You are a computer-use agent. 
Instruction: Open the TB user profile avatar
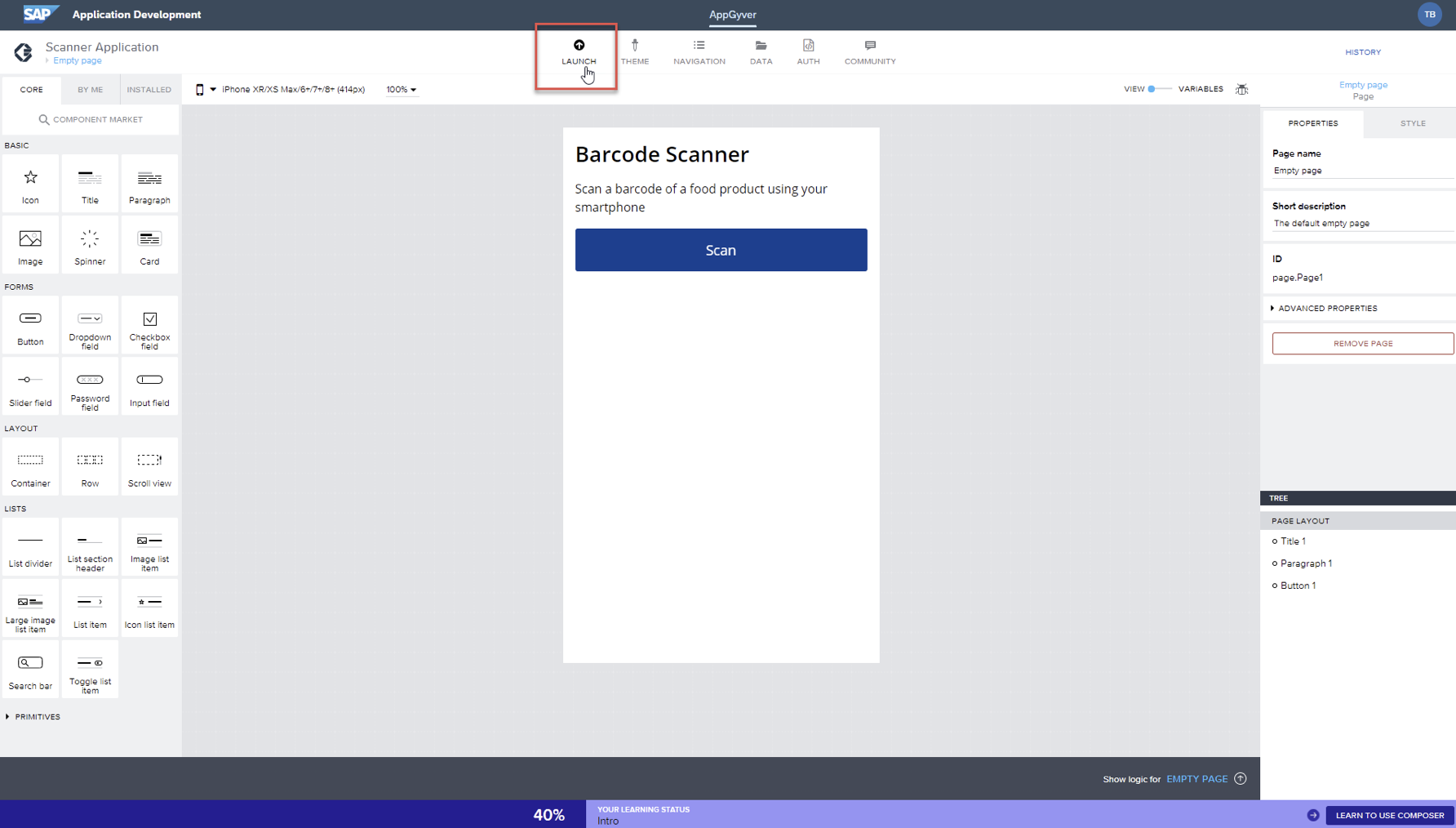[1429, 15]
